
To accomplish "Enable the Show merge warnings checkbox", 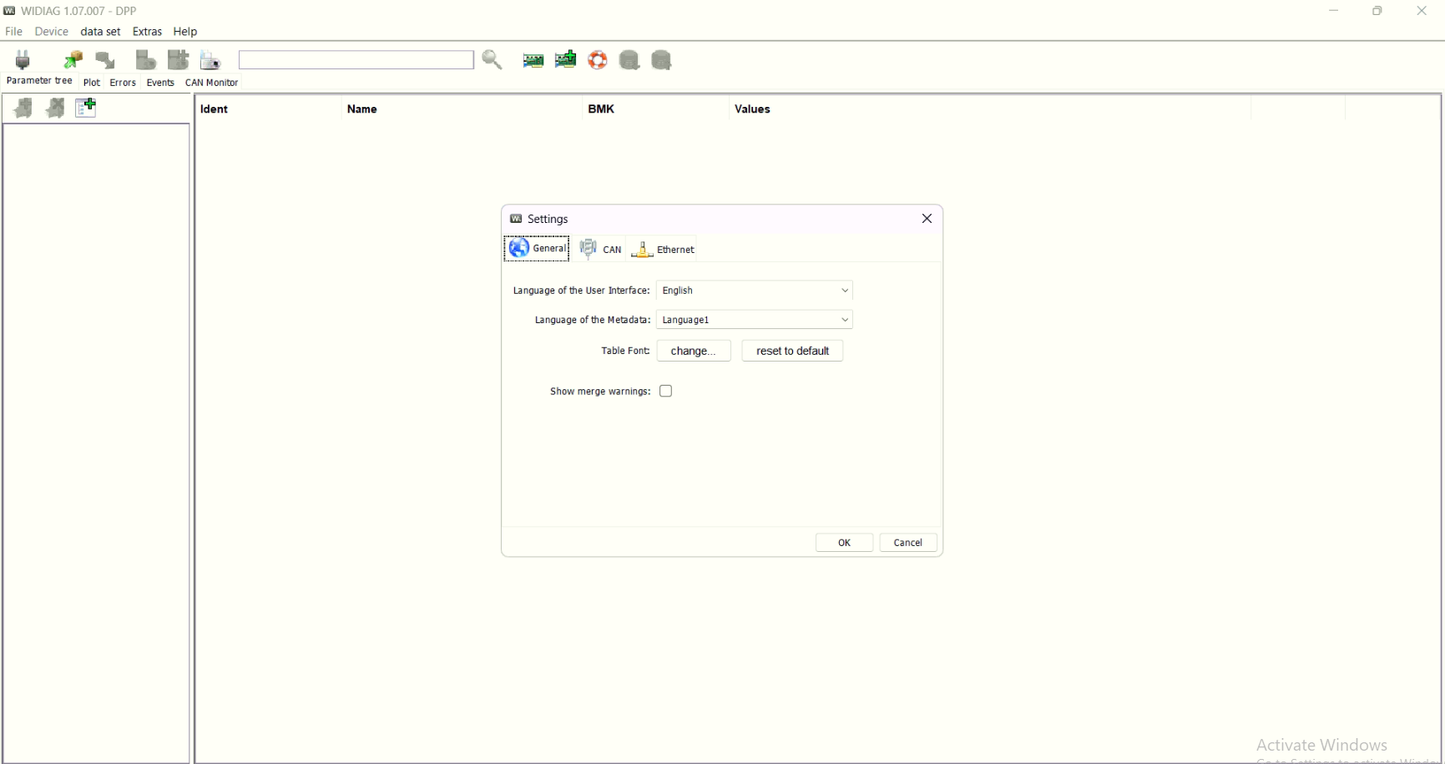I will tap(666, 391).
